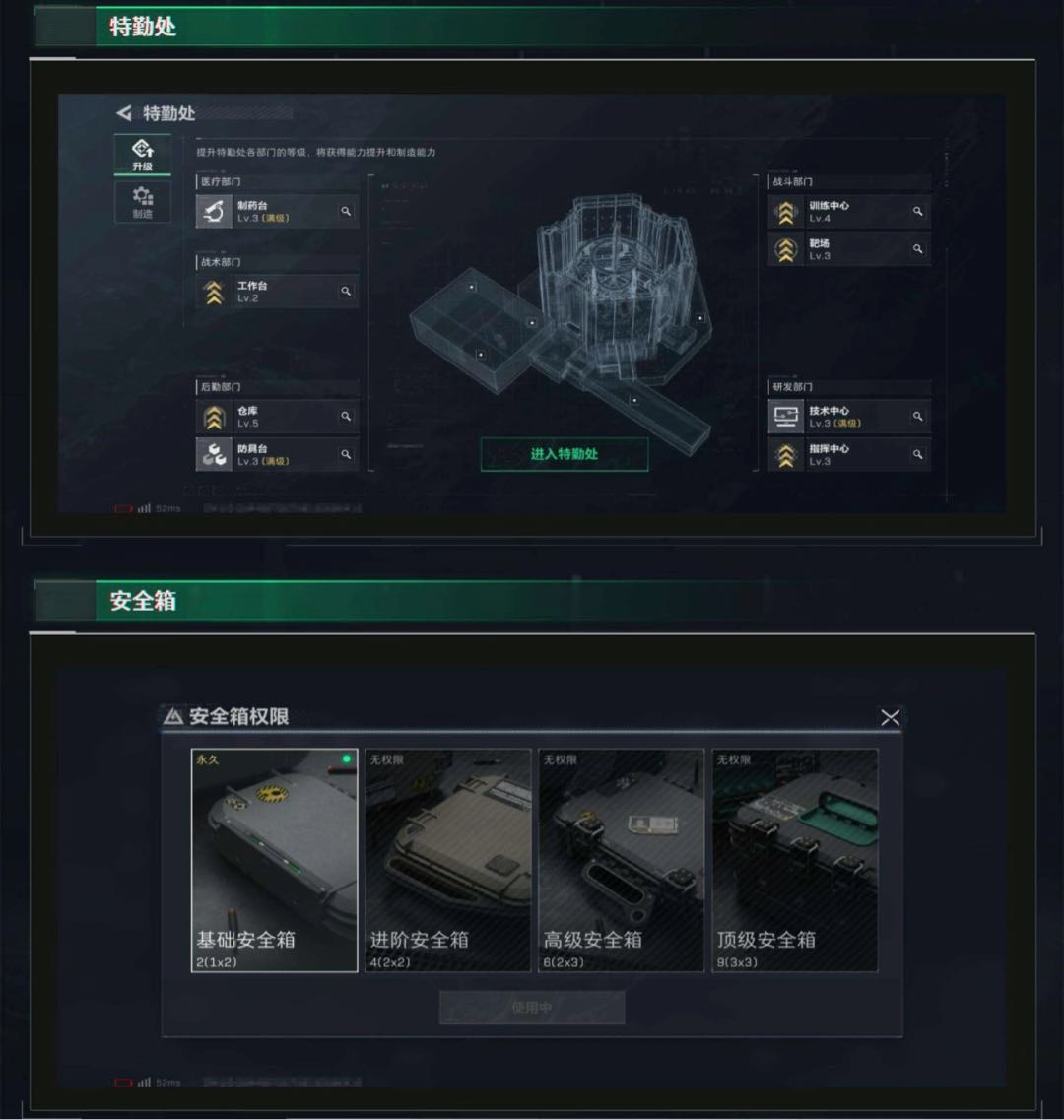Click the 制药台 flask icon

click(214, 212)
